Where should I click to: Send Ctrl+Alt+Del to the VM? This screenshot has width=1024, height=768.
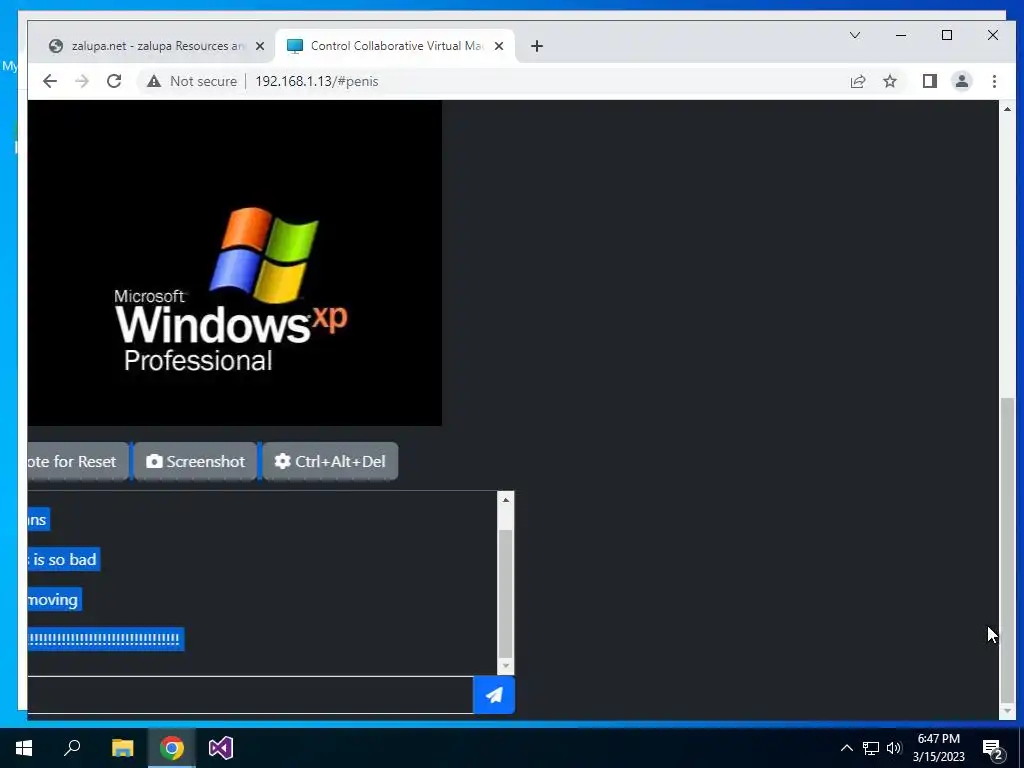coord(330,461)
